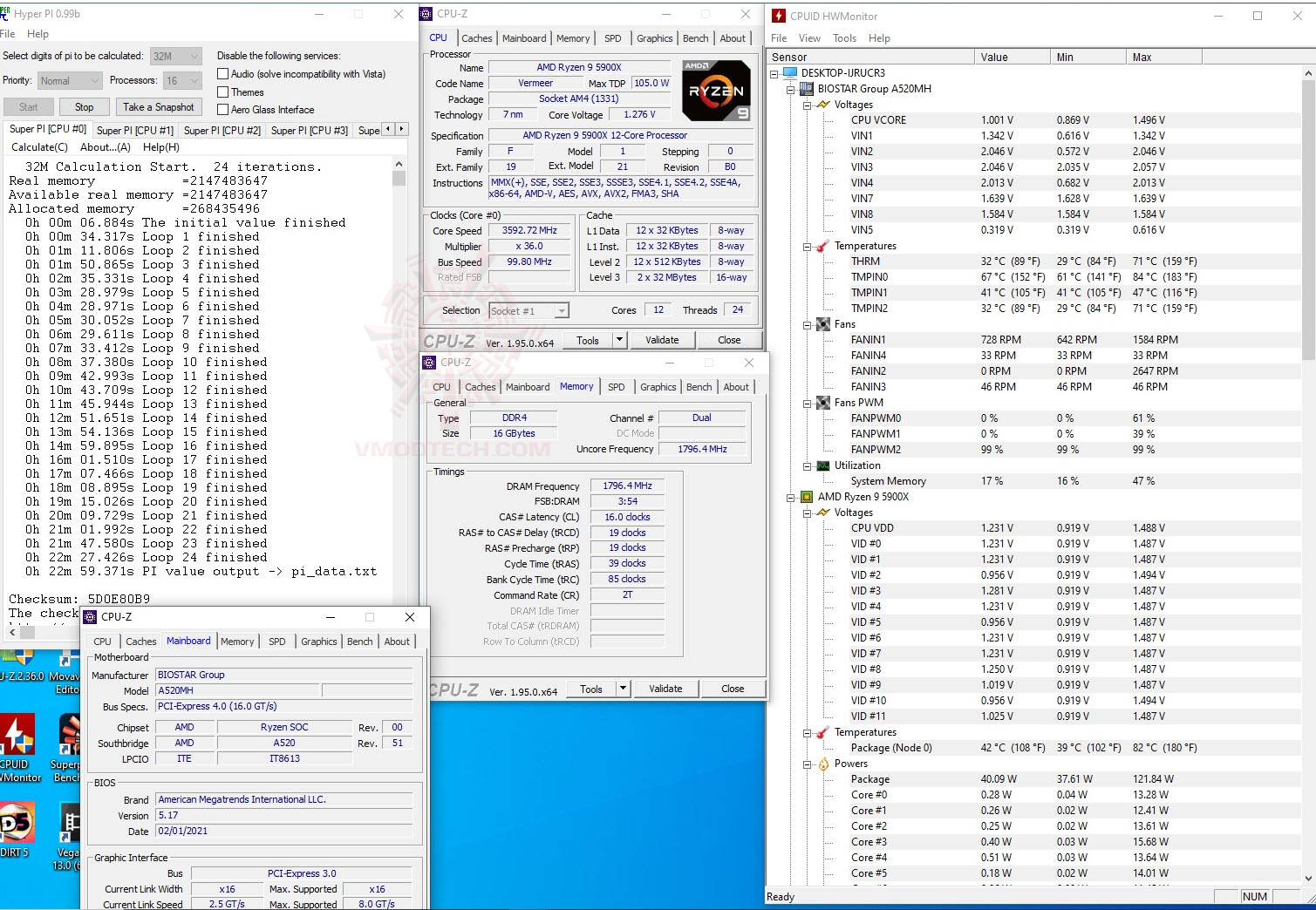This screenshot has height=910, width=1316.
Task: Click the Take a Snapshot button
Action: [159, 107]
